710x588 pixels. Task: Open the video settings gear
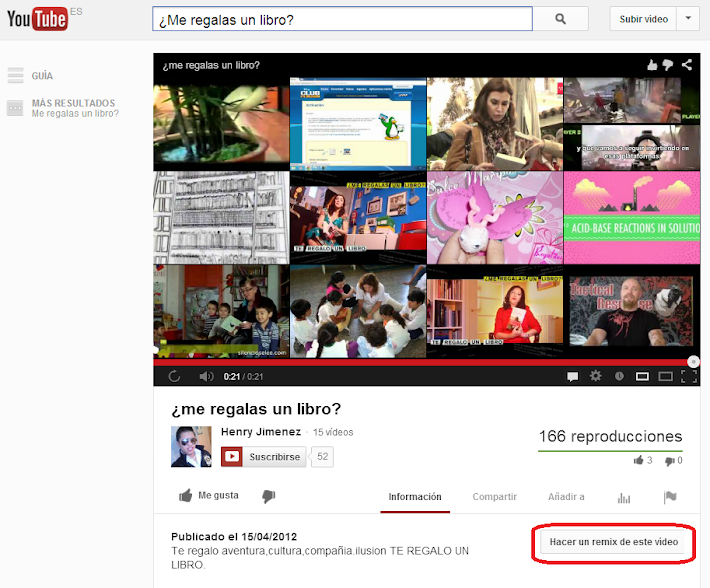tap(596, 376)
